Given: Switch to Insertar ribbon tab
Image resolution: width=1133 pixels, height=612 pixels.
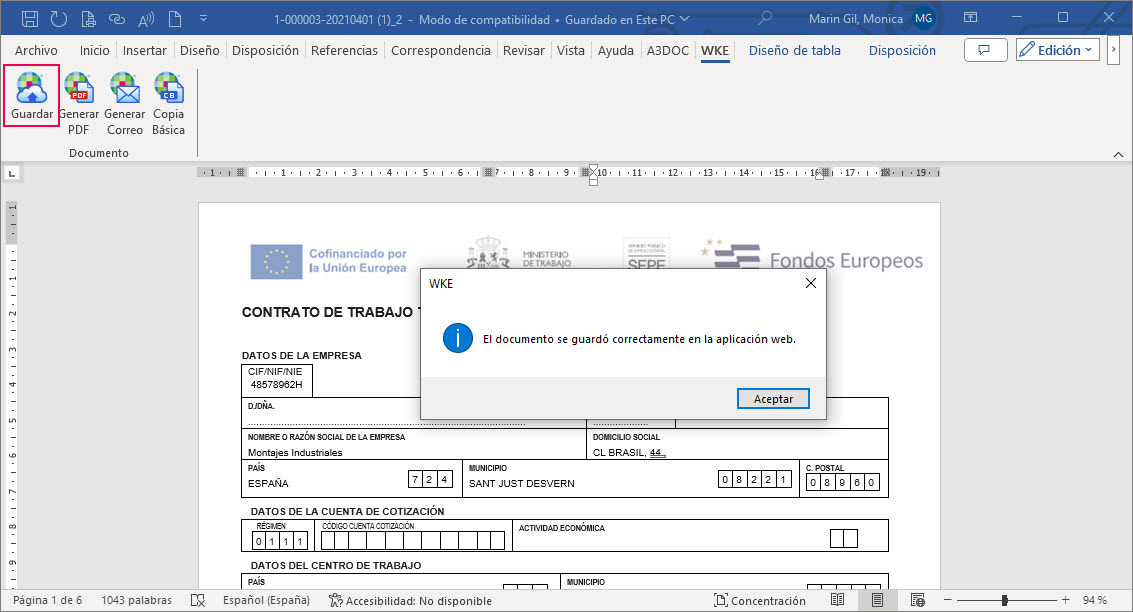Looking at the screenshot, I should [145, 51].
